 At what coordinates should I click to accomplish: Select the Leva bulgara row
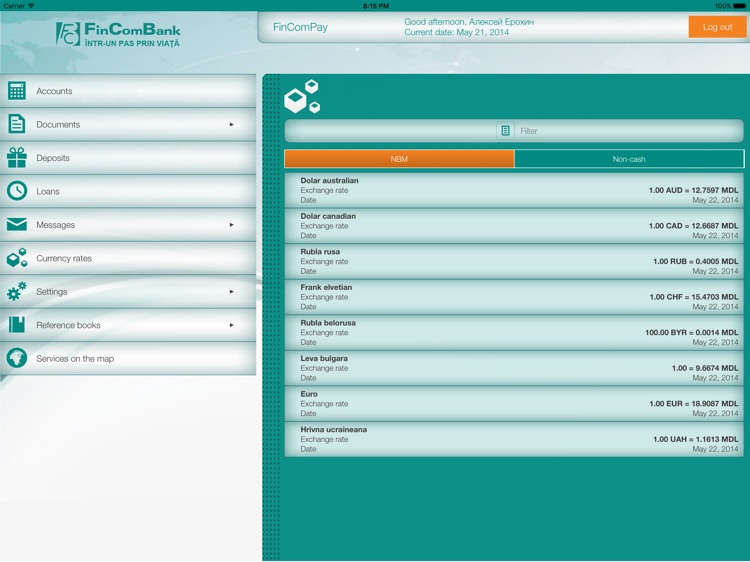point(514,368)
